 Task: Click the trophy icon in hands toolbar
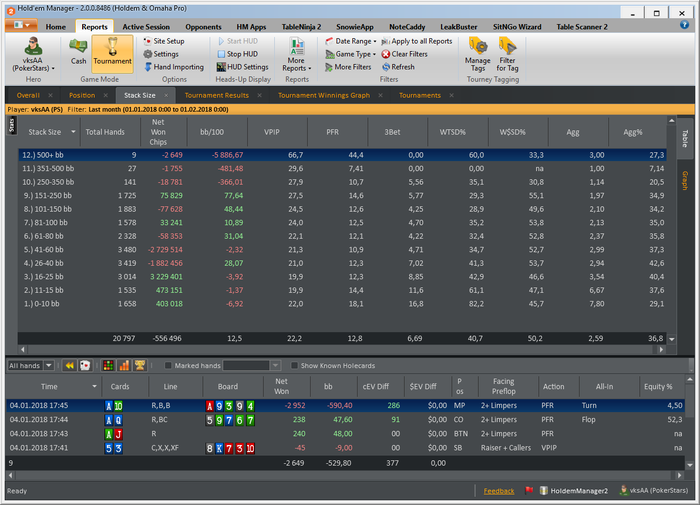[140, 366]
